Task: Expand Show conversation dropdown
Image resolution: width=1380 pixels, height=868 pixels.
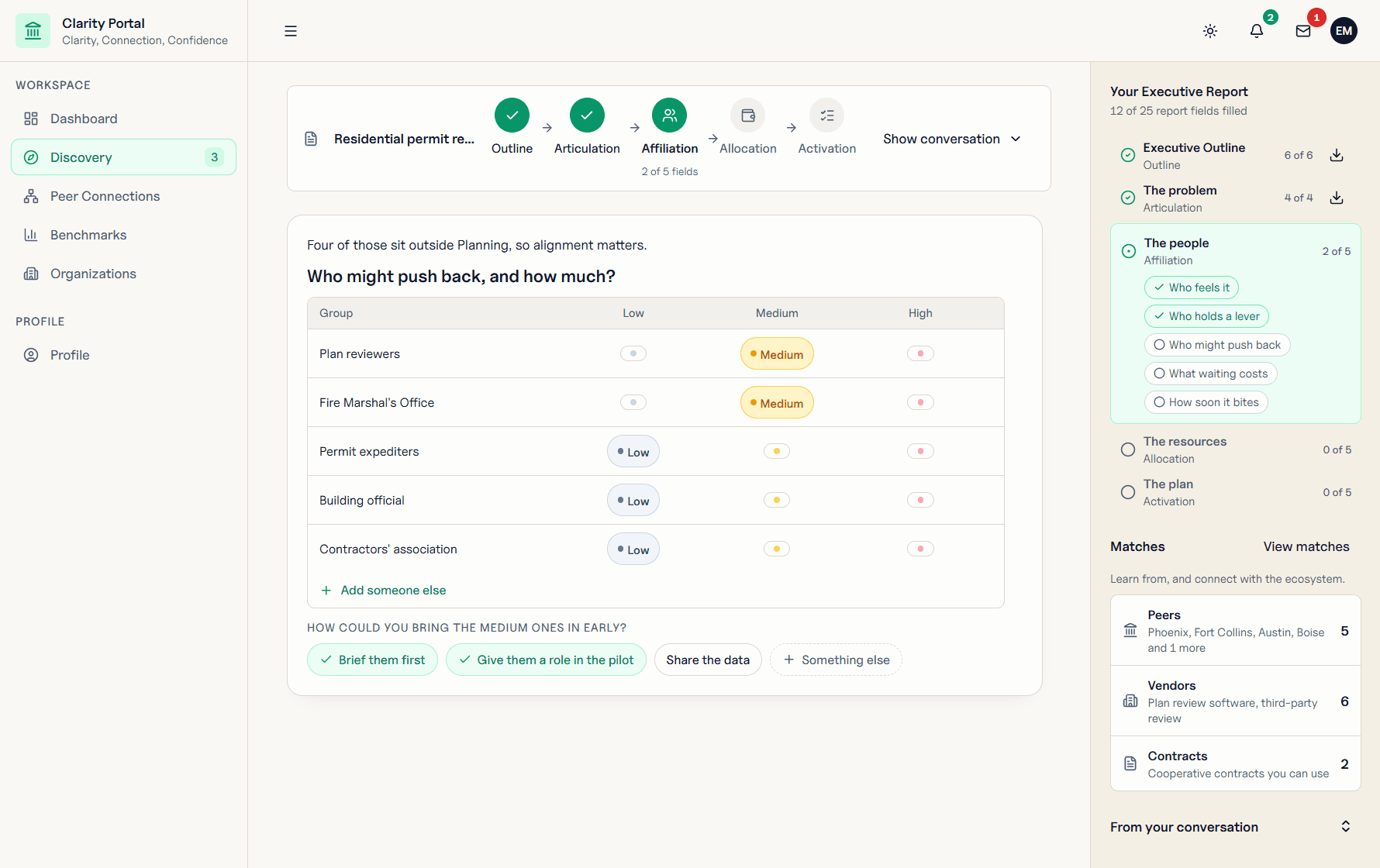Action: (x=952, y=139)
